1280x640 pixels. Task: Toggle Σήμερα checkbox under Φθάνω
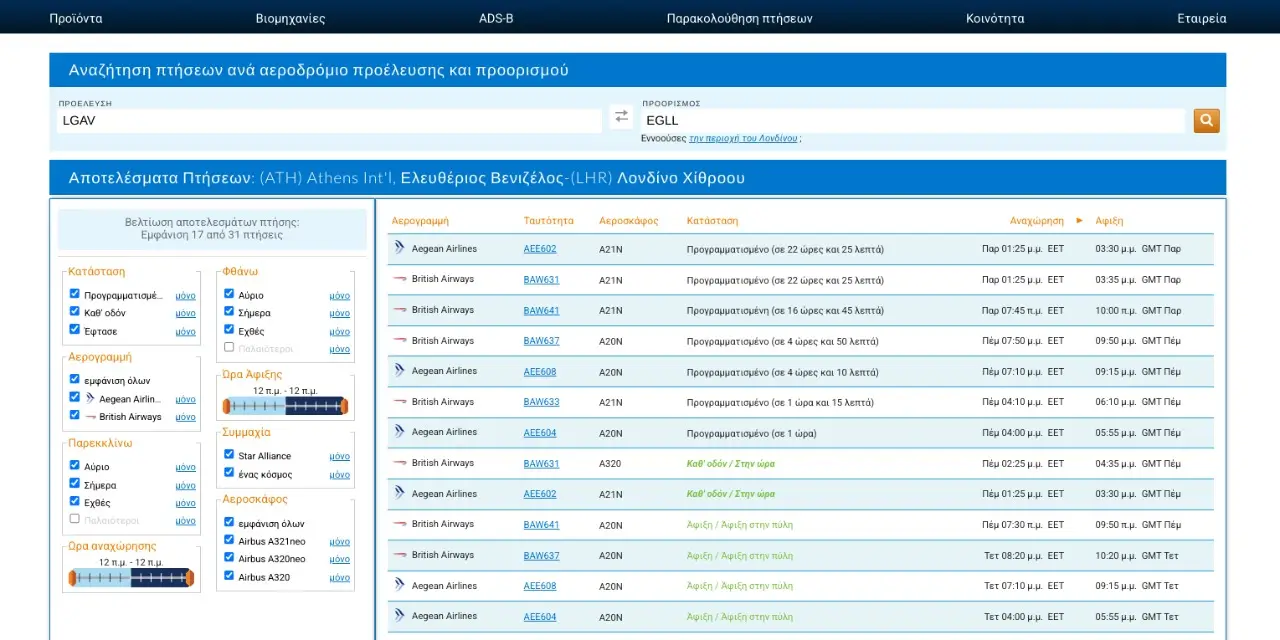point(229,312)
